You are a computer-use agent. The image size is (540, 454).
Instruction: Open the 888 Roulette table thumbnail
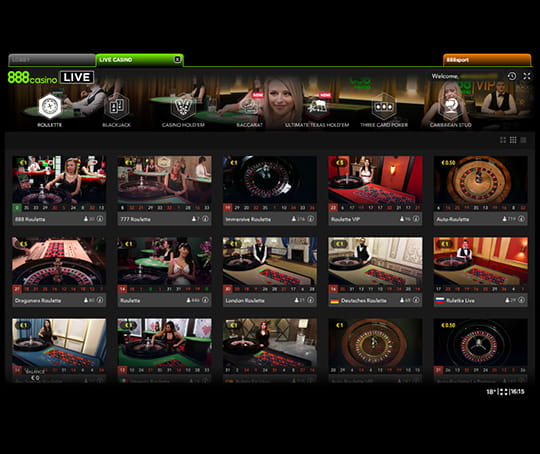coord(59,179)
